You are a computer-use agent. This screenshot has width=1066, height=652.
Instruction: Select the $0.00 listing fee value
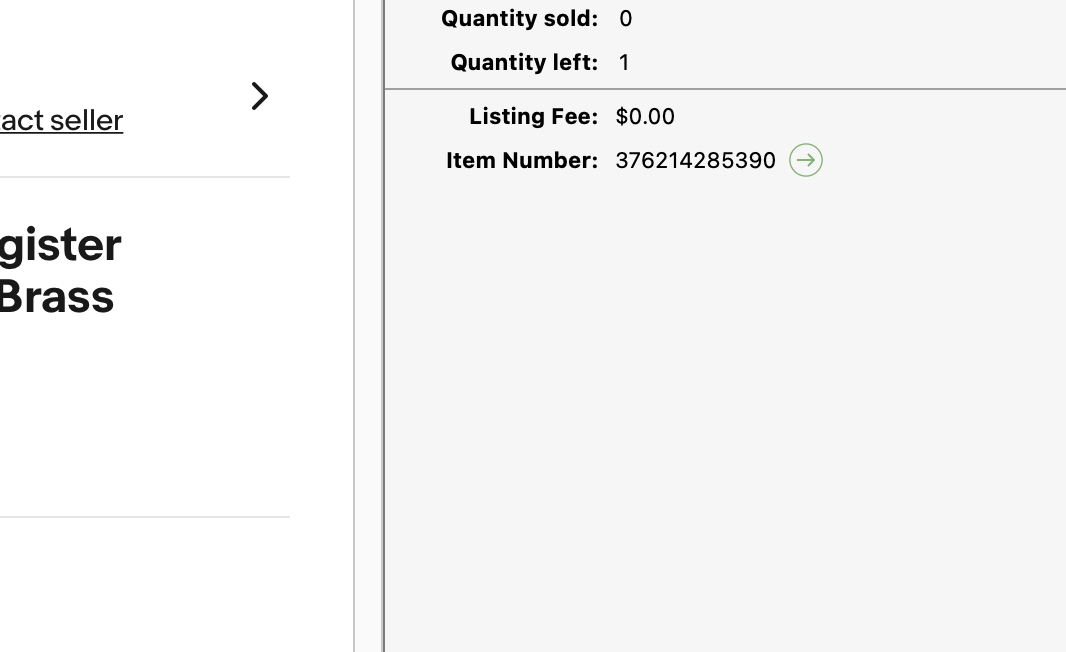pos(645,116)
